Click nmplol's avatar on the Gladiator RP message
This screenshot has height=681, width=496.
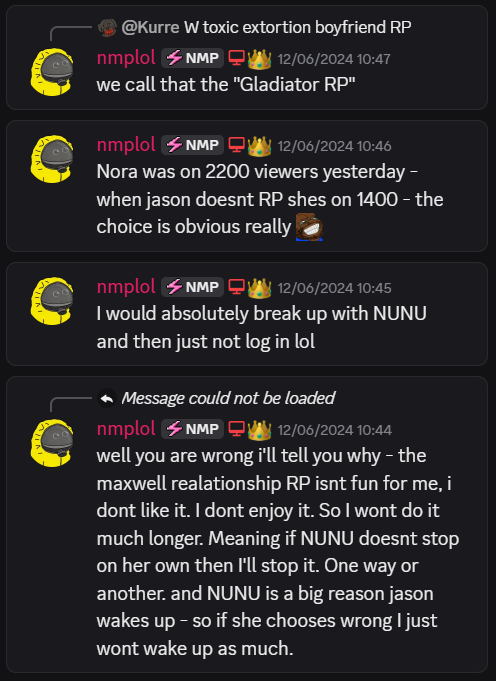click(x=52, y=72)
